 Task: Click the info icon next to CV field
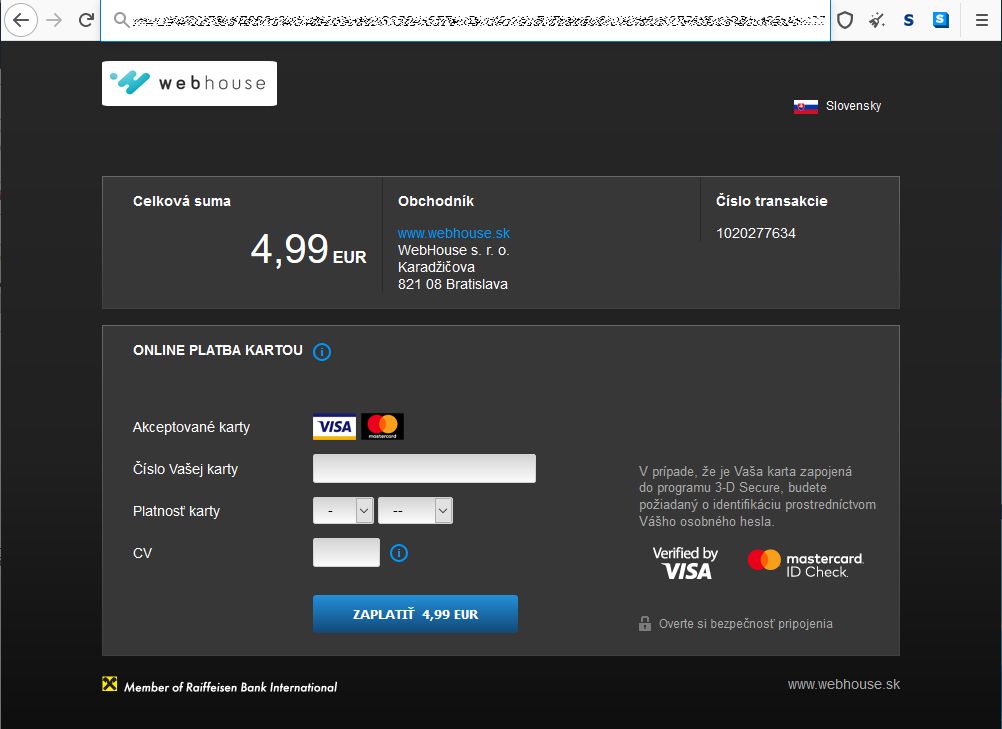[399, 553]
